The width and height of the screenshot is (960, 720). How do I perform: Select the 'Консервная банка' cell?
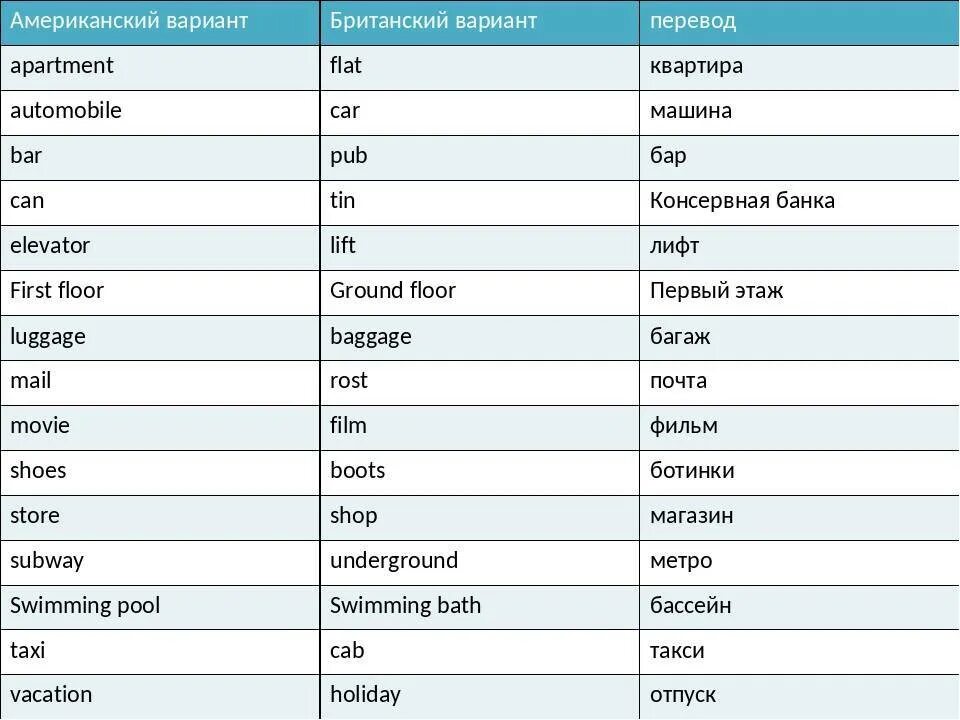click(x=800, y=203)
